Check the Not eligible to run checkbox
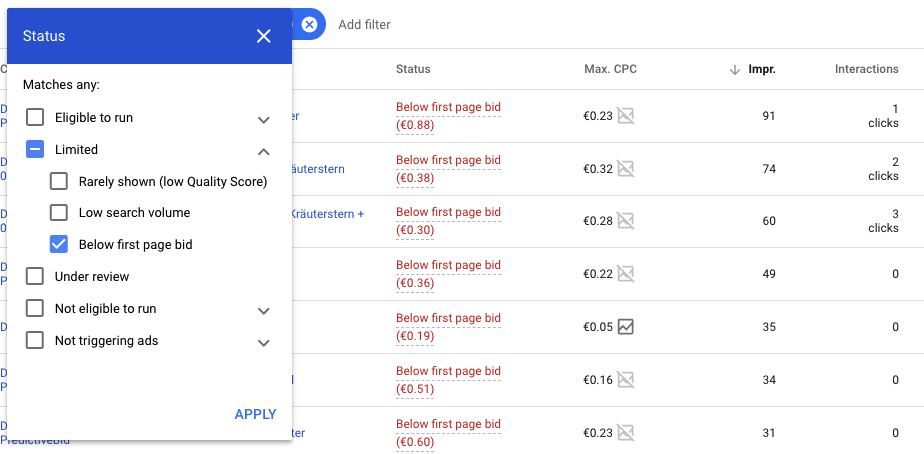Viewport: 924px width, 454px height. (x=35, y=308)
